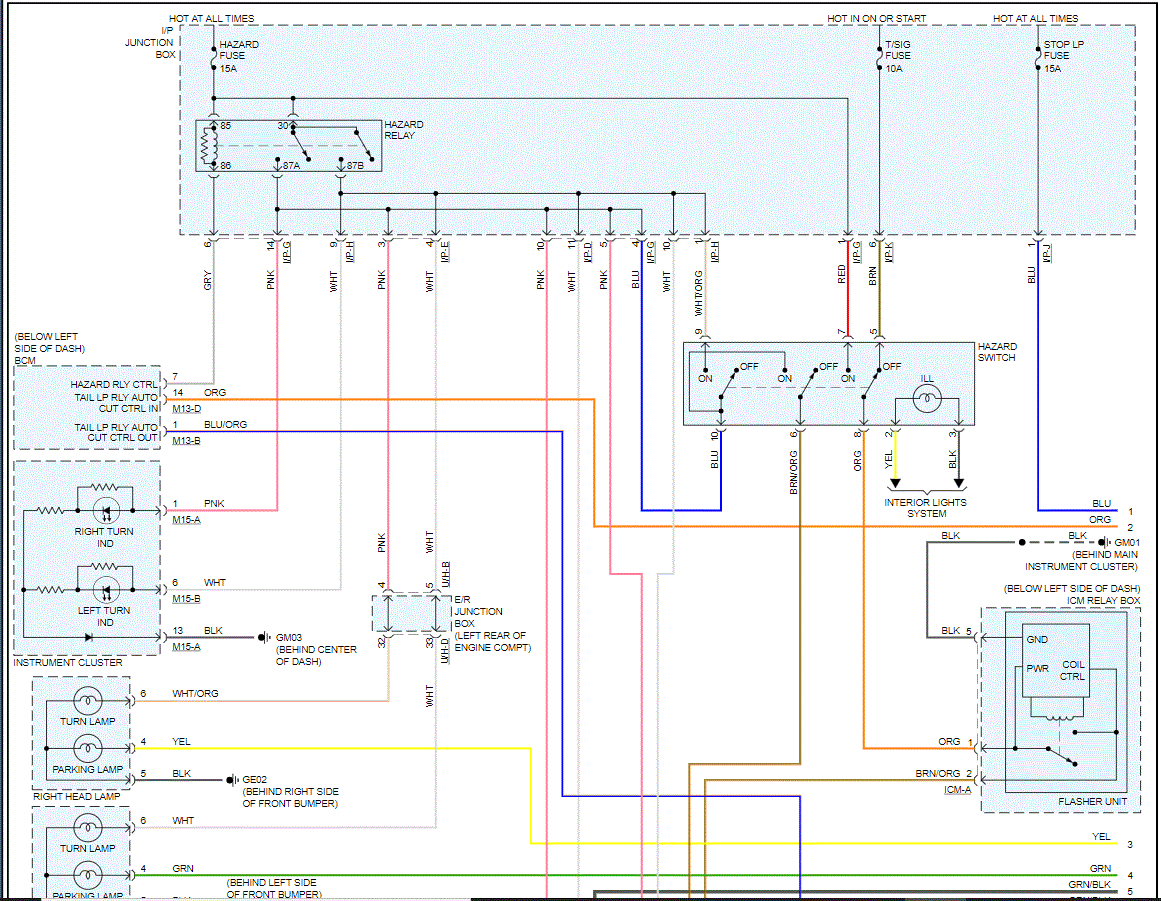Viewport: 1161px width, 901px height.
Task: Open the M13-B connector link
Action: (x=187, y=441)
